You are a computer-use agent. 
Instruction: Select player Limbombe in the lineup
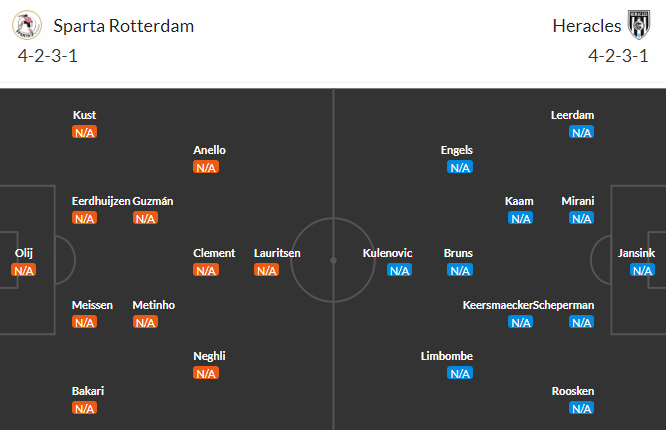click(447, 356)
